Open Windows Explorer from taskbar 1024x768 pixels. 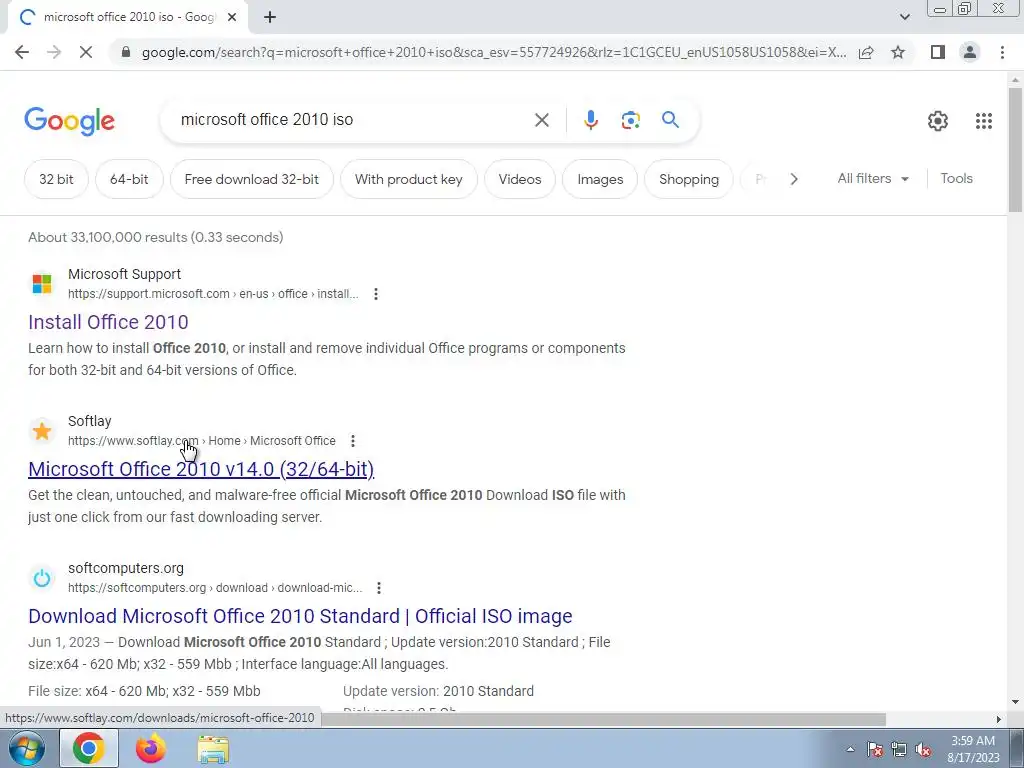click(x=214, y=750)
